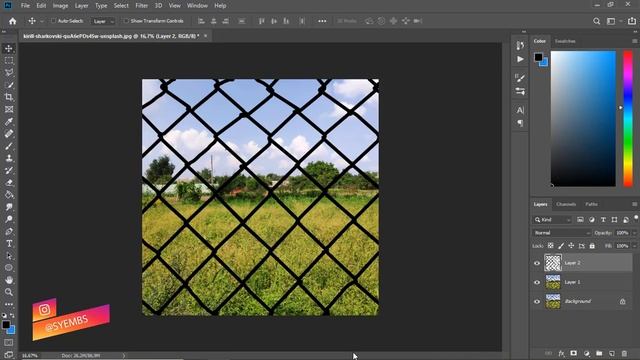
Task: Delete layer using trash icon
Action: pos(624,353)
